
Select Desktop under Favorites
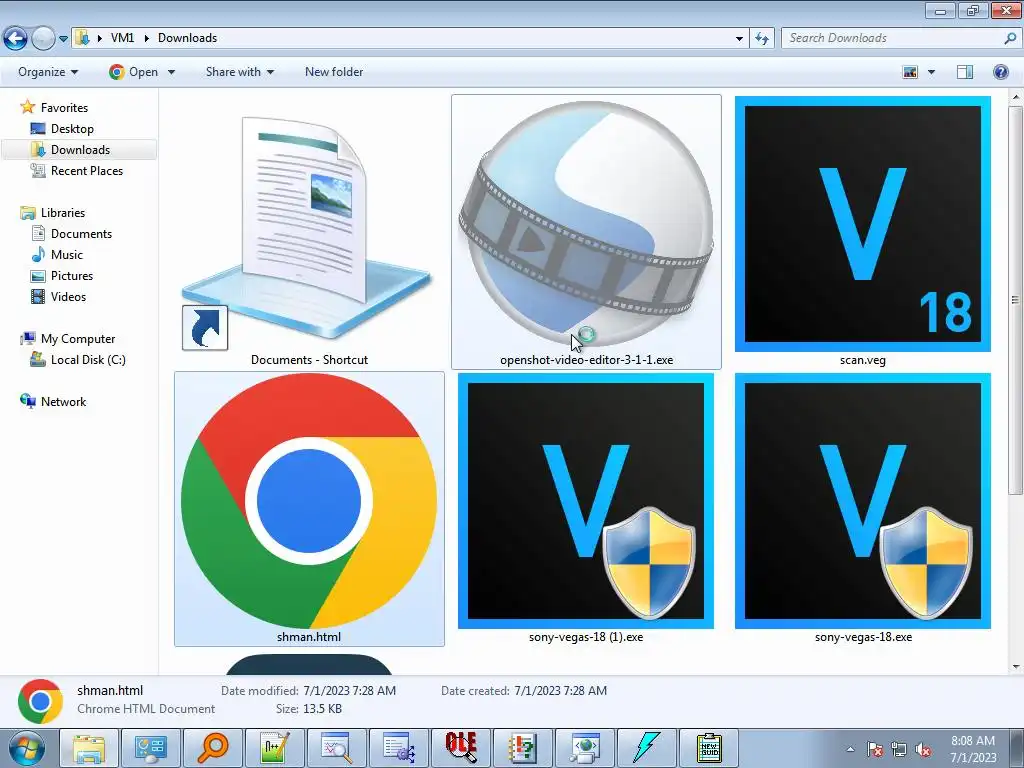[72, 129]
